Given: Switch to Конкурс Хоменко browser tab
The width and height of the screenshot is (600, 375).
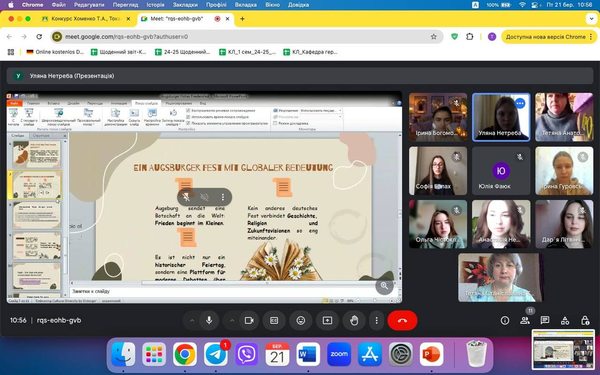Looking at the screenshot, I should pos(86,18).
